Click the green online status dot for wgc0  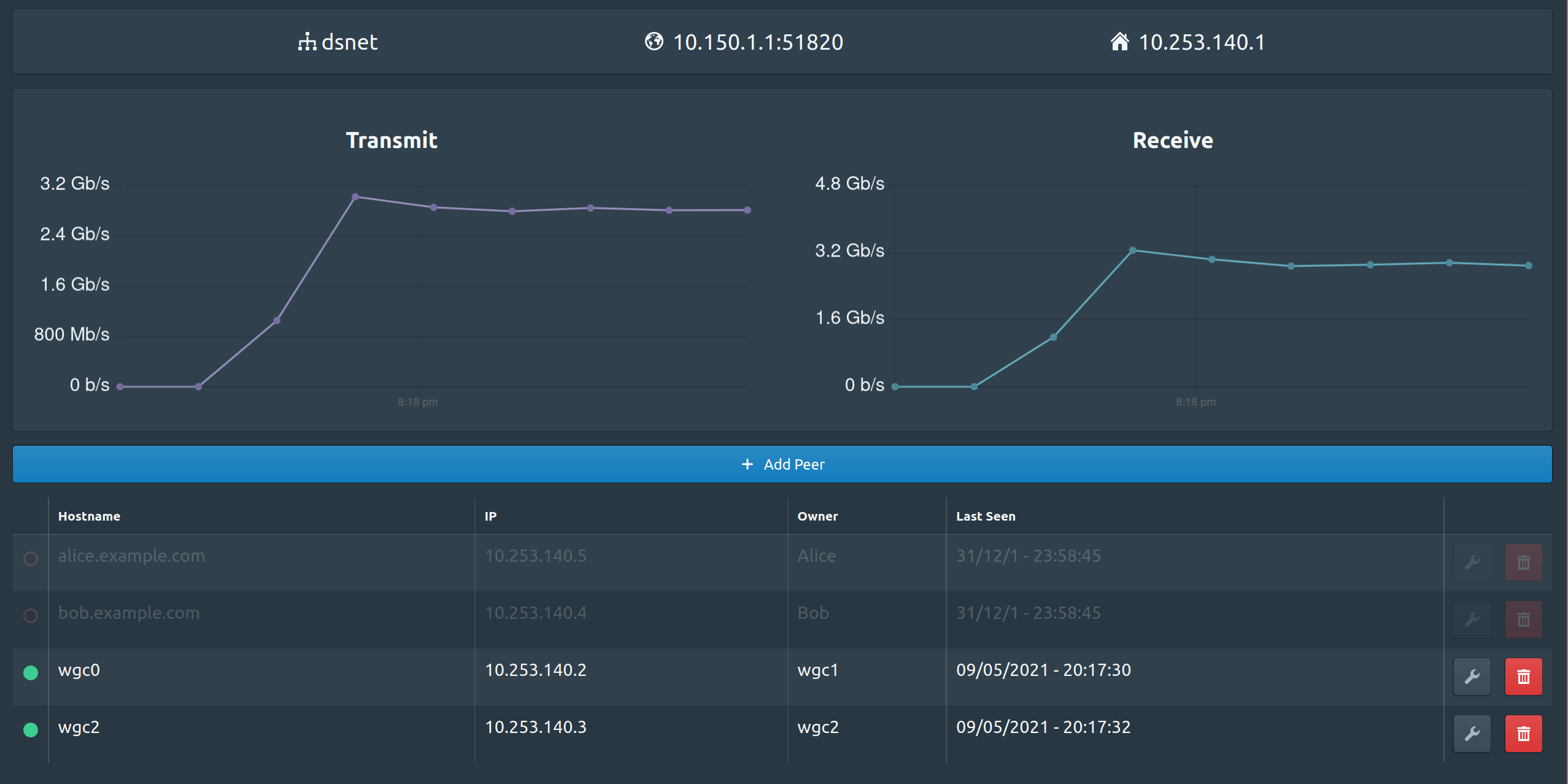pyautogui.click(x=31, y=673)
